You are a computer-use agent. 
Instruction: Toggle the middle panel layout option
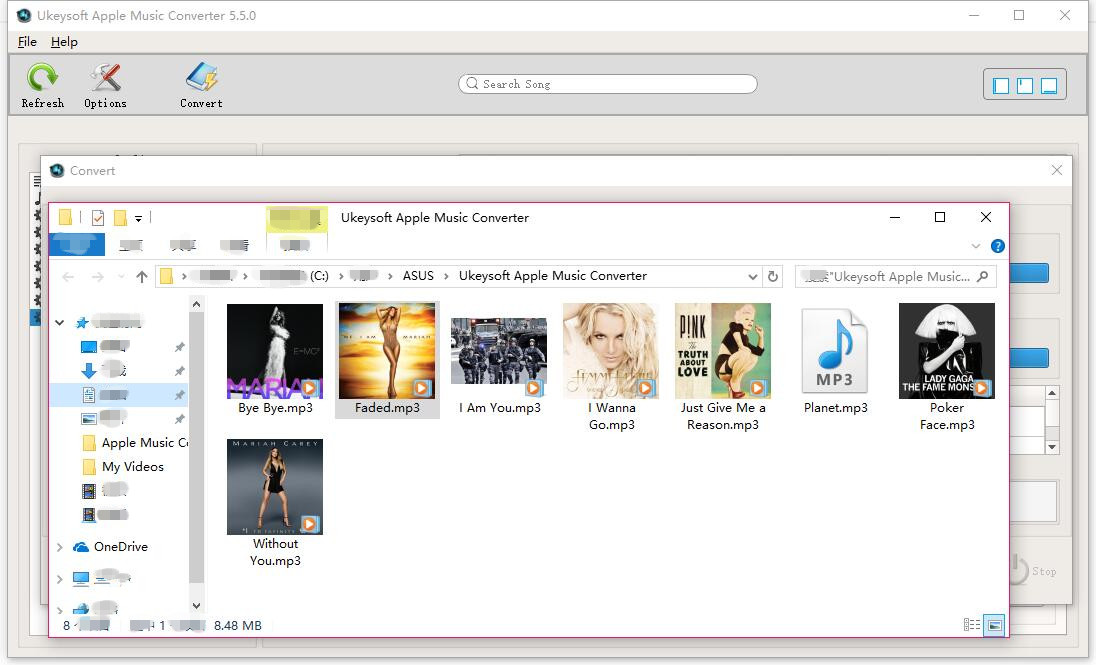1024,85
